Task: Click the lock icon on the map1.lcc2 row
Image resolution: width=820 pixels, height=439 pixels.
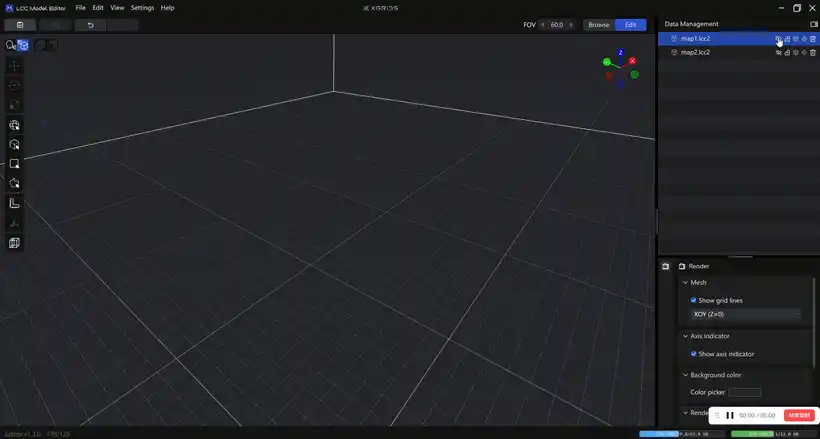Action: pos(787,39)
